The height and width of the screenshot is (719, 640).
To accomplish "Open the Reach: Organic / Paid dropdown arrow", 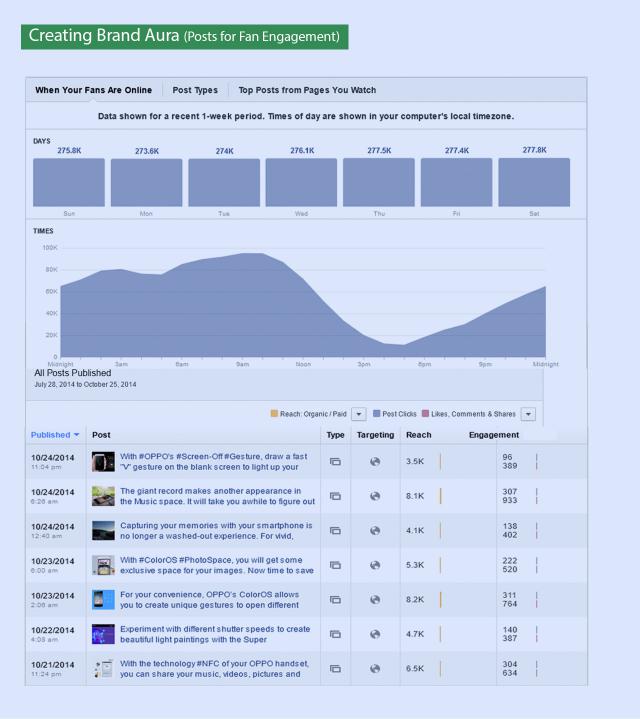I will point(357,414).
